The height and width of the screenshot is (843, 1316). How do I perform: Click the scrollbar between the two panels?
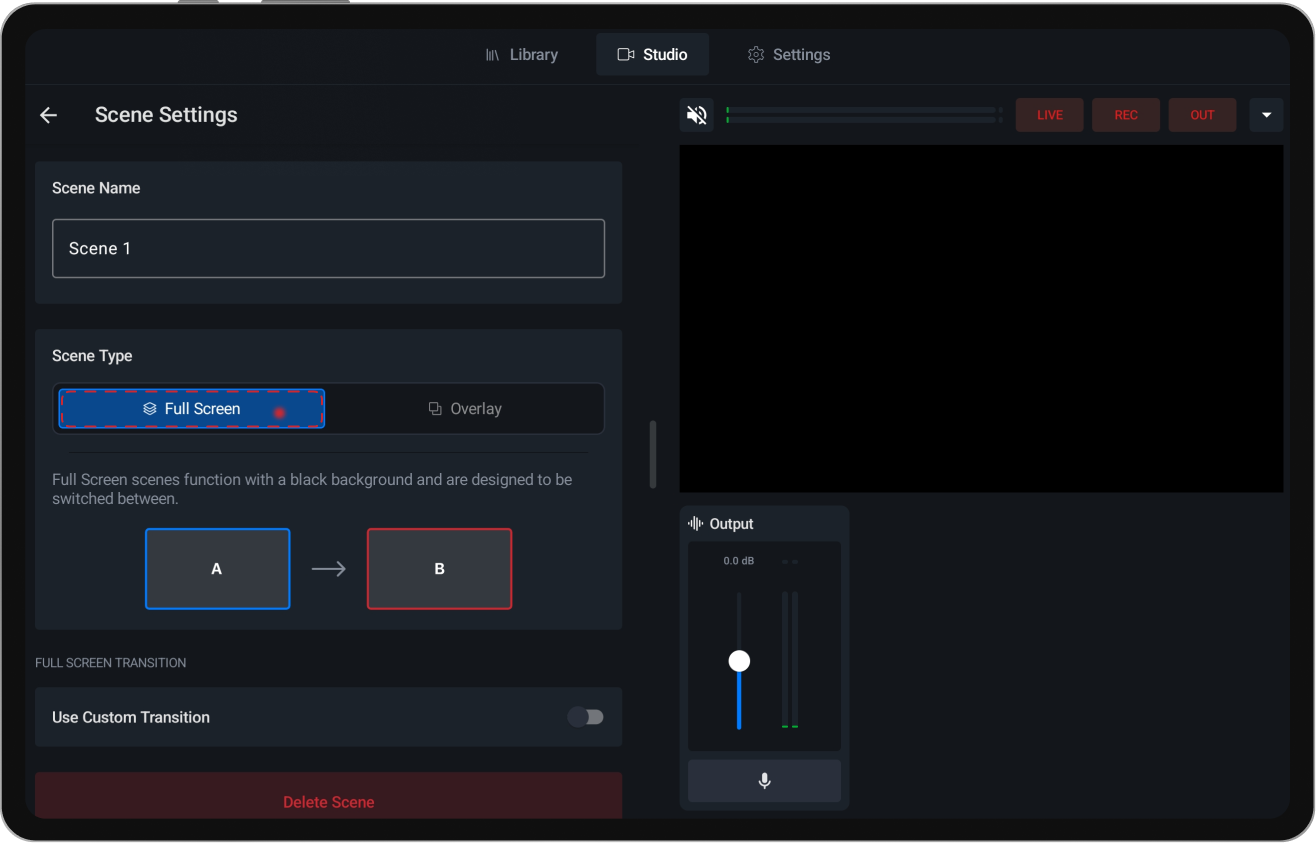tap(652, 453)
